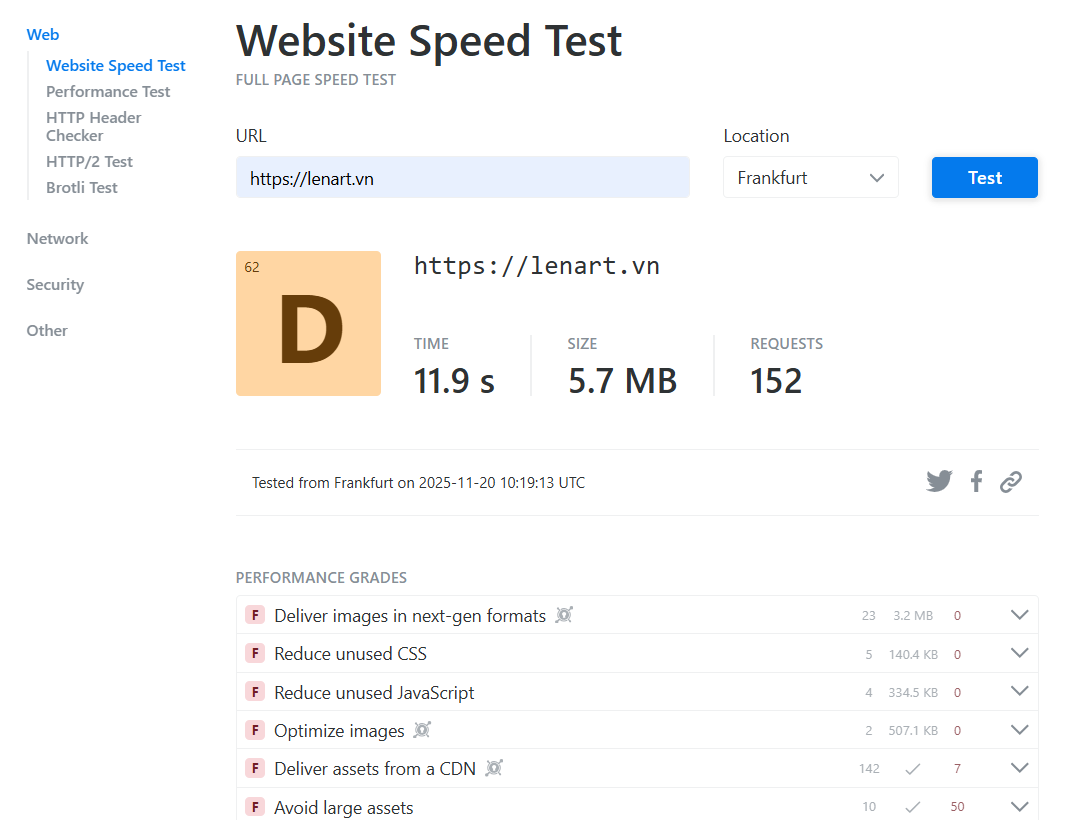The width and height of the screenshot is (1071, 820).
Task: Click the F badge on Reduce unused JavaScript
Action: click(257, 691)
